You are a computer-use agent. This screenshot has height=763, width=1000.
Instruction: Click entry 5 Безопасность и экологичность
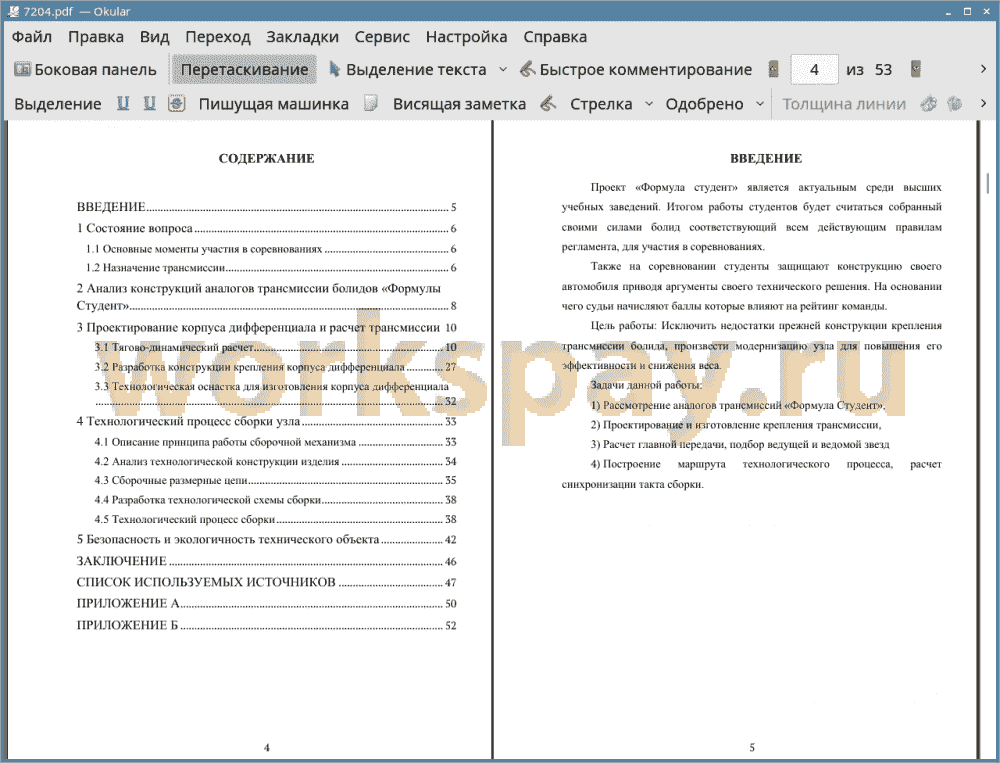267,540
